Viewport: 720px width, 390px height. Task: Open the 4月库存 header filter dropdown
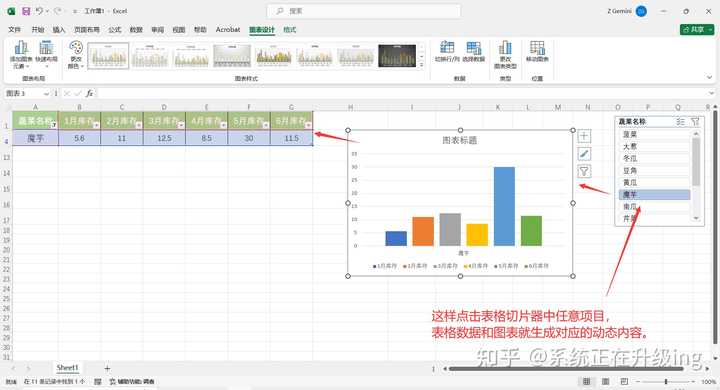223,125
